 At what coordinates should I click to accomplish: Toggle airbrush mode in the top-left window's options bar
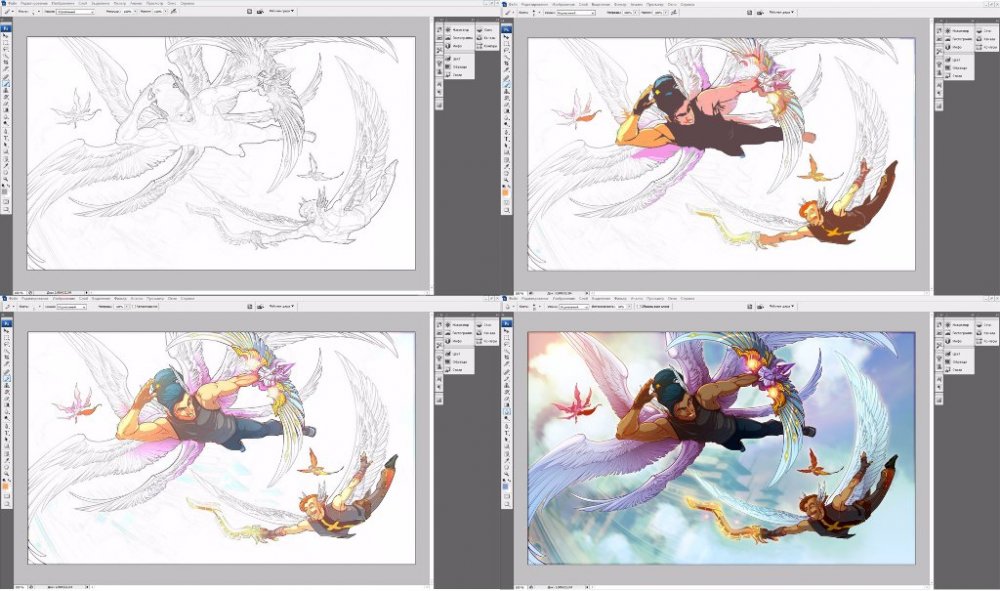coord(171,12)
